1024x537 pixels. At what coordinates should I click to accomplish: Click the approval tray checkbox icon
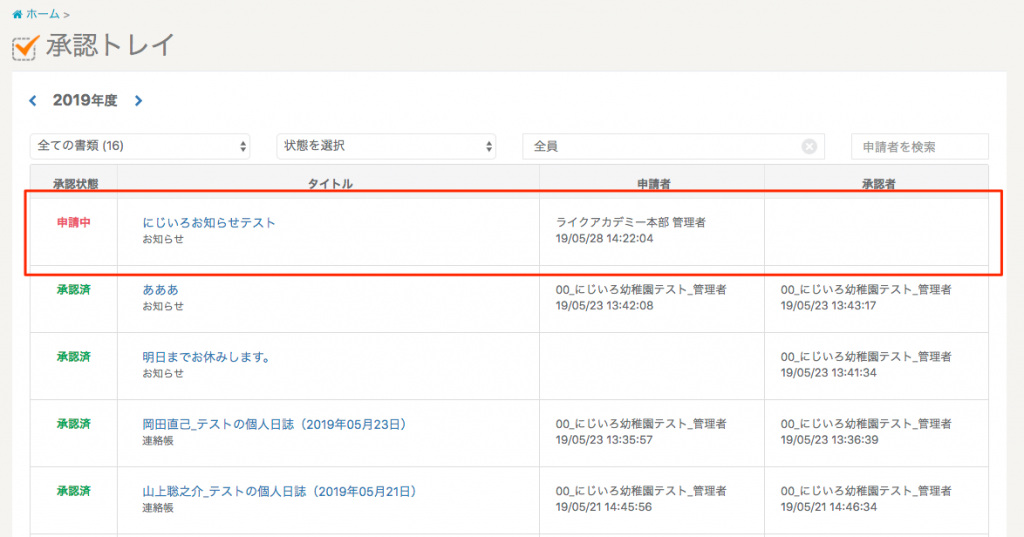pyautogui.click(x=25, y=47)
